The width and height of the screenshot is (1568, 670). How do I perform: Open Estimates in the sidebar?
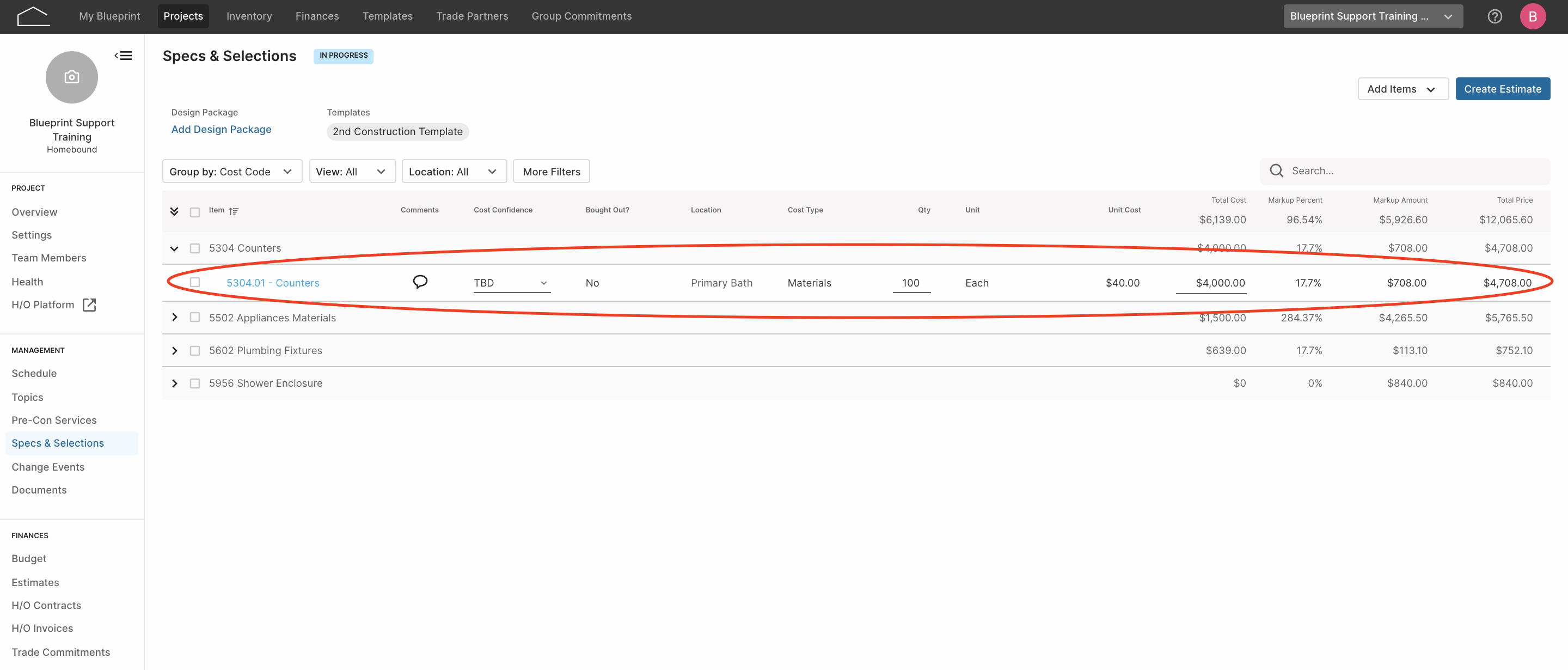(x=35, y=582)
